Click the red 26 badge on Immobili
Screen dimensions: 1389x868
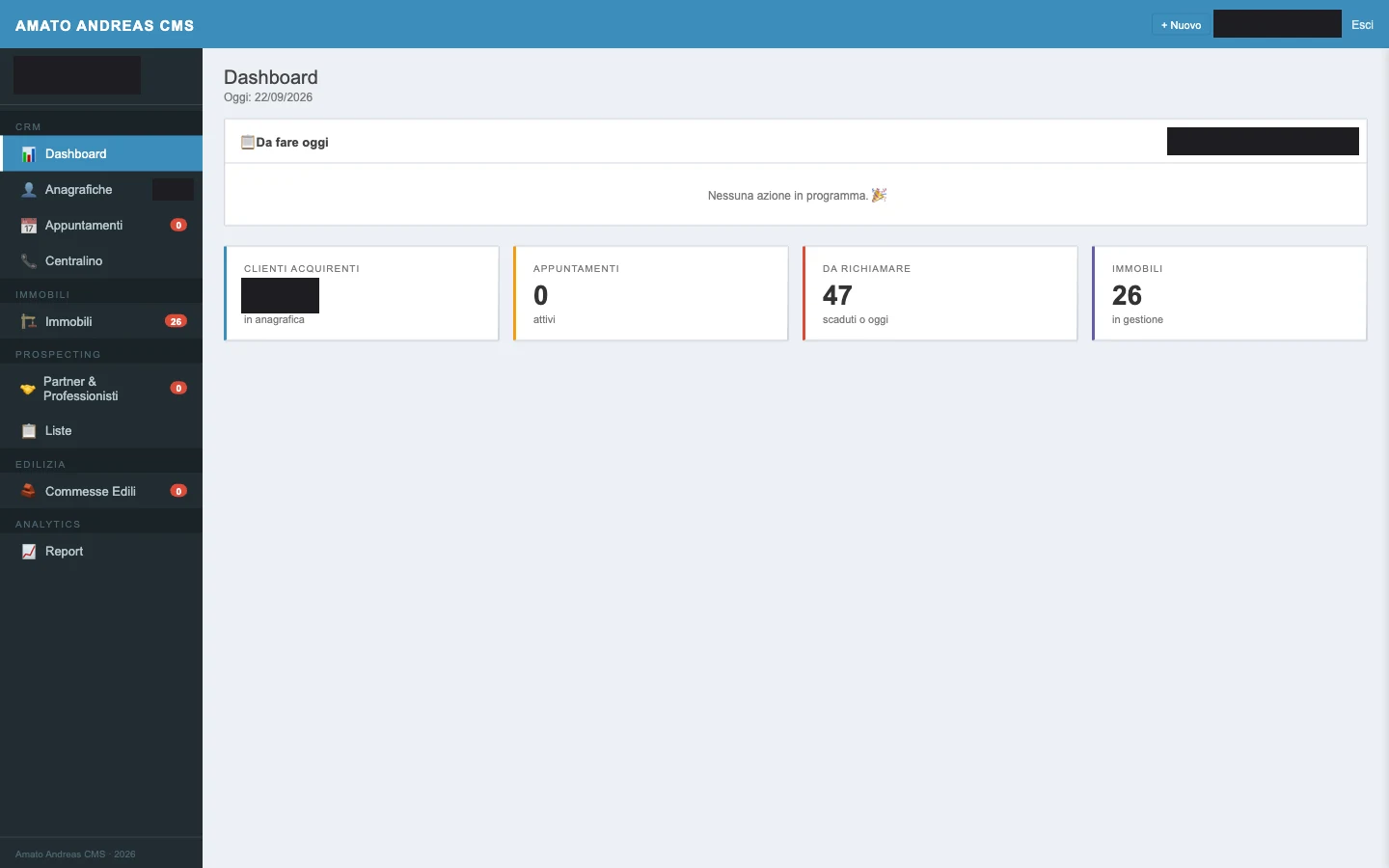[x=176, y=322]
